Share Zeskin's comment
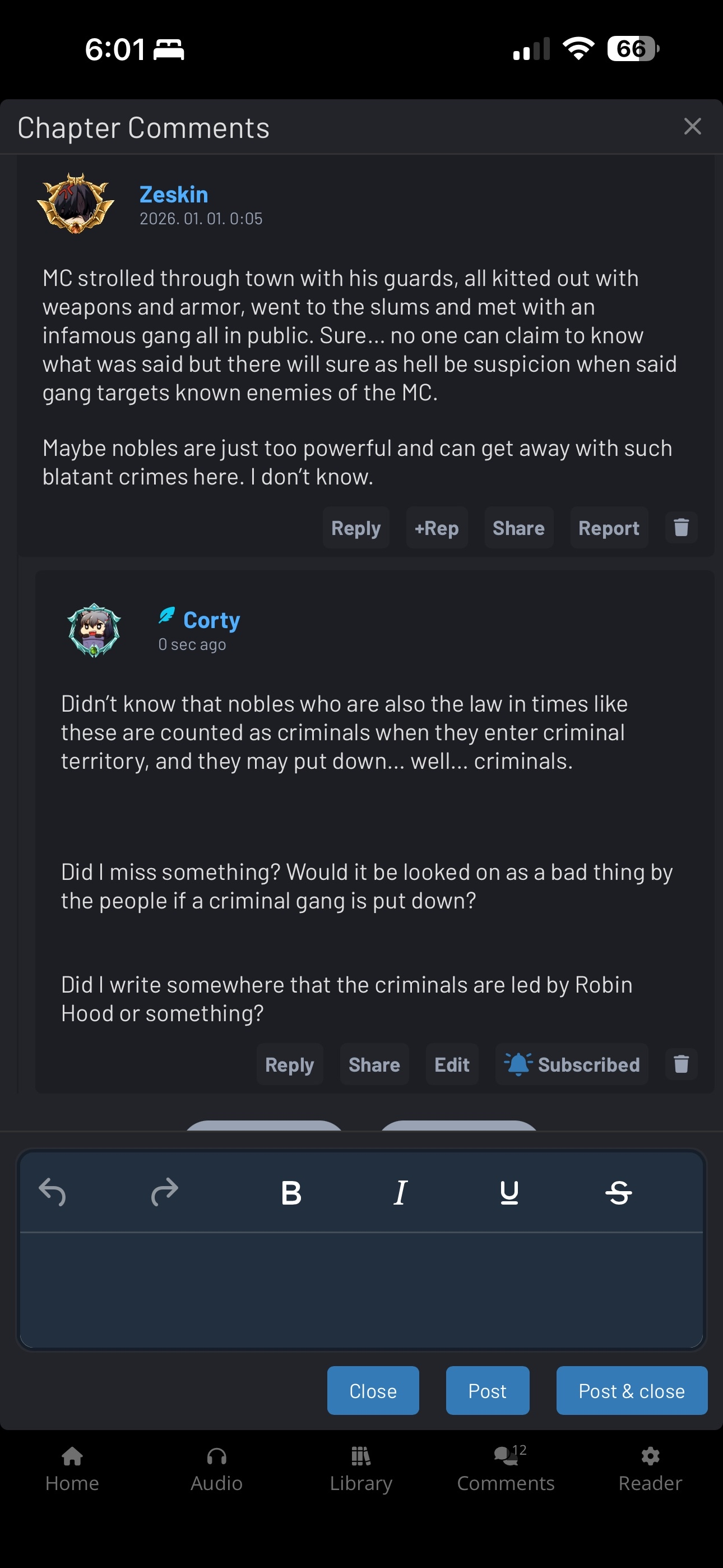 click(518, 528)
